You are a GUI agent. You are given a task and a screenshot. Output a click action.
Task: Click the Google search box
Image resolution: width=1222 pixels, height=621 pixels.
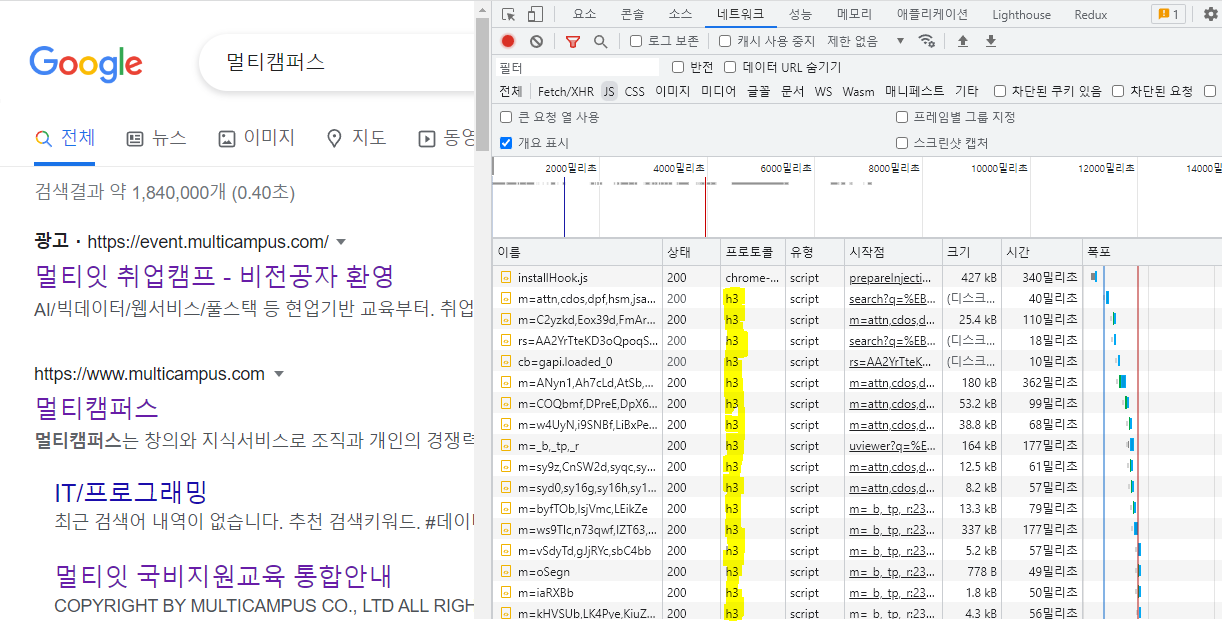[x=337, y=62]
